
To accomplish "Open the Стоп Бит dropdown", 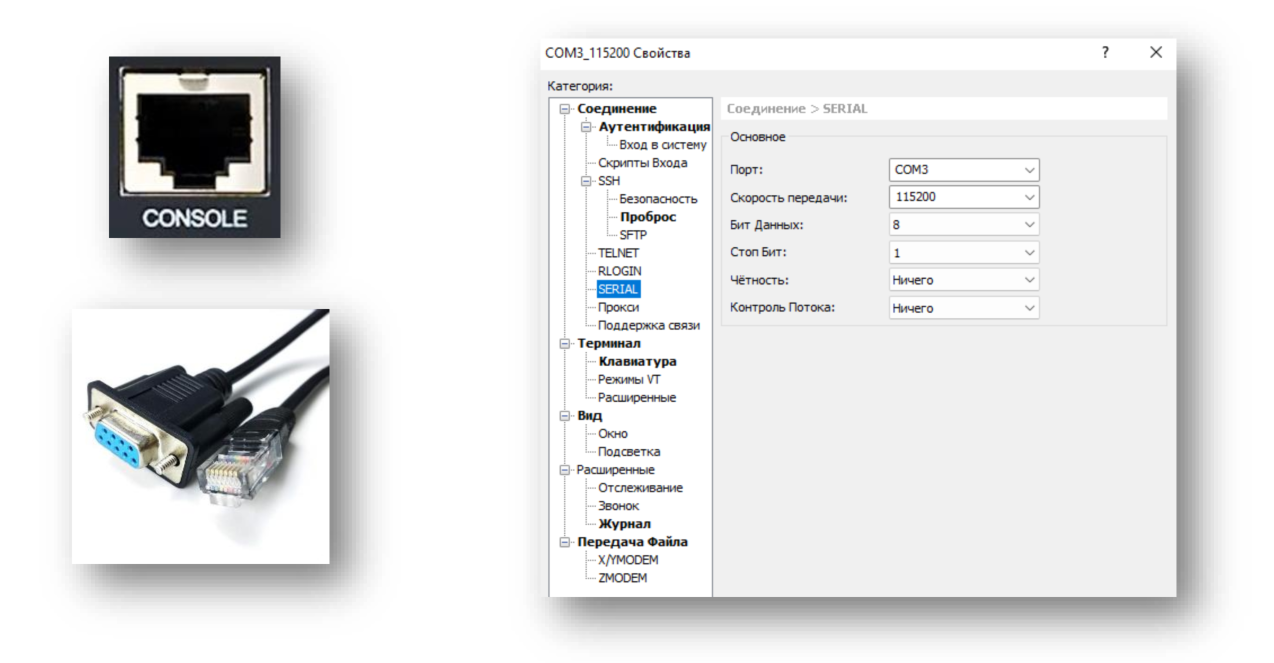I will click(963, 253).
